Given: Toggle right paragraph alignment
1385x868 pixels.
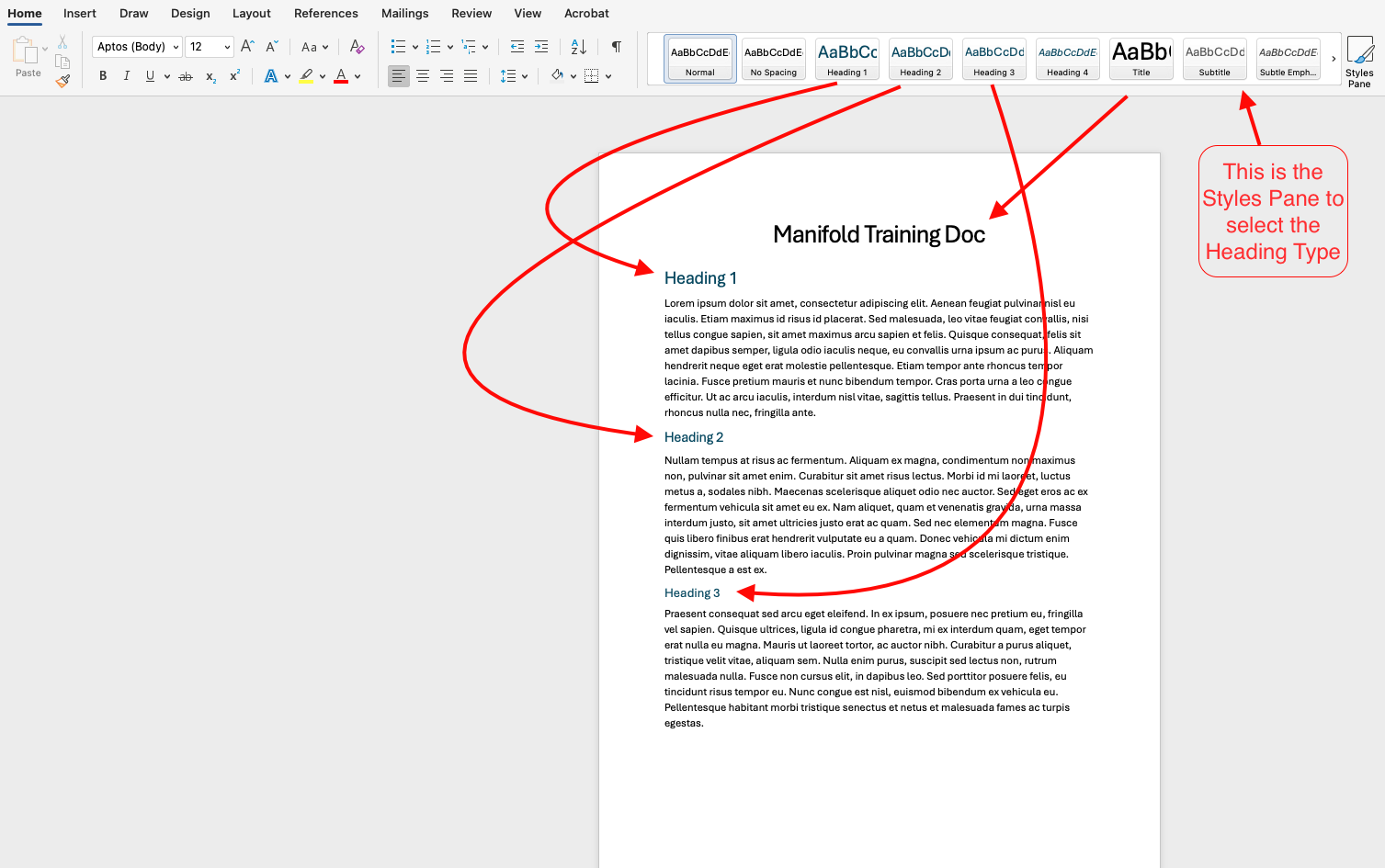Looking at the screenshot, I should point(446,76).
